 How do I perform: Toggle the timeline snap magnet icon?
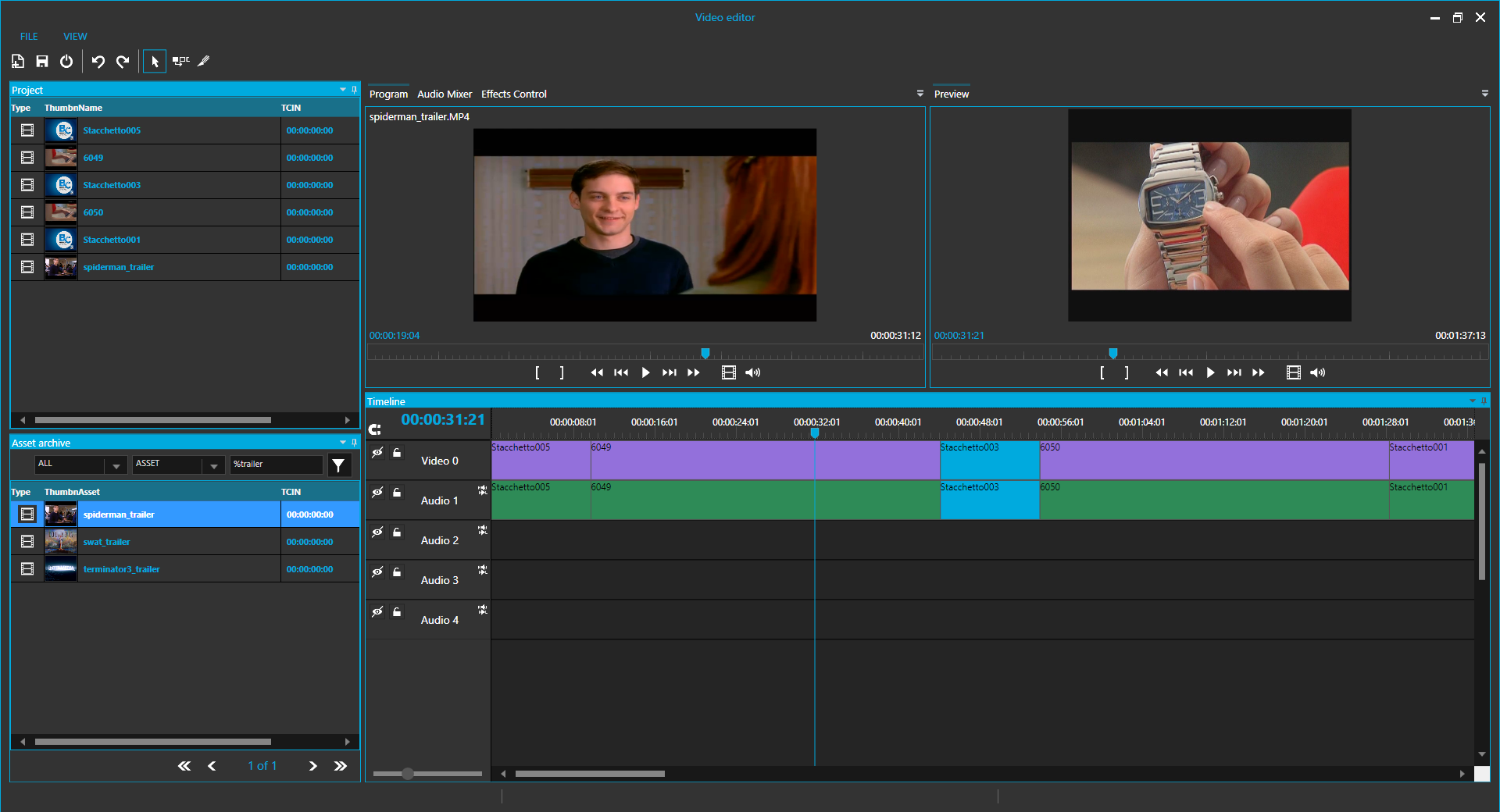pyautogui.click(x=375, y=429)
